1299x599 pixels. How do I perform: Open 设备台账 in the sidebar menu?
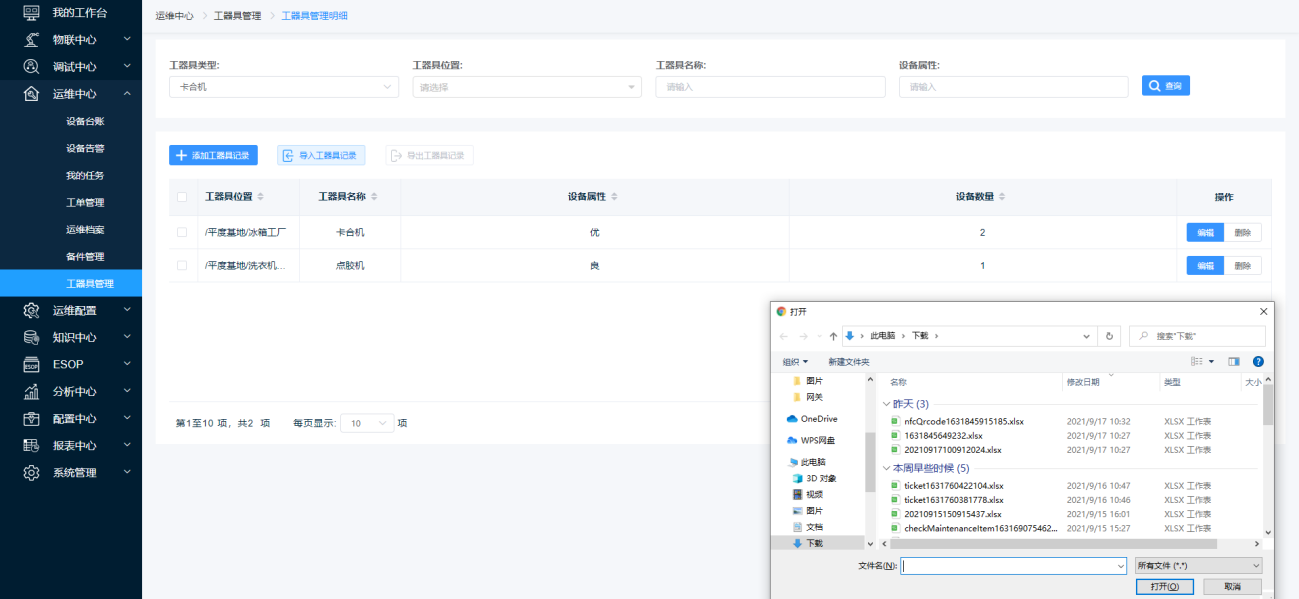(85, 121)
